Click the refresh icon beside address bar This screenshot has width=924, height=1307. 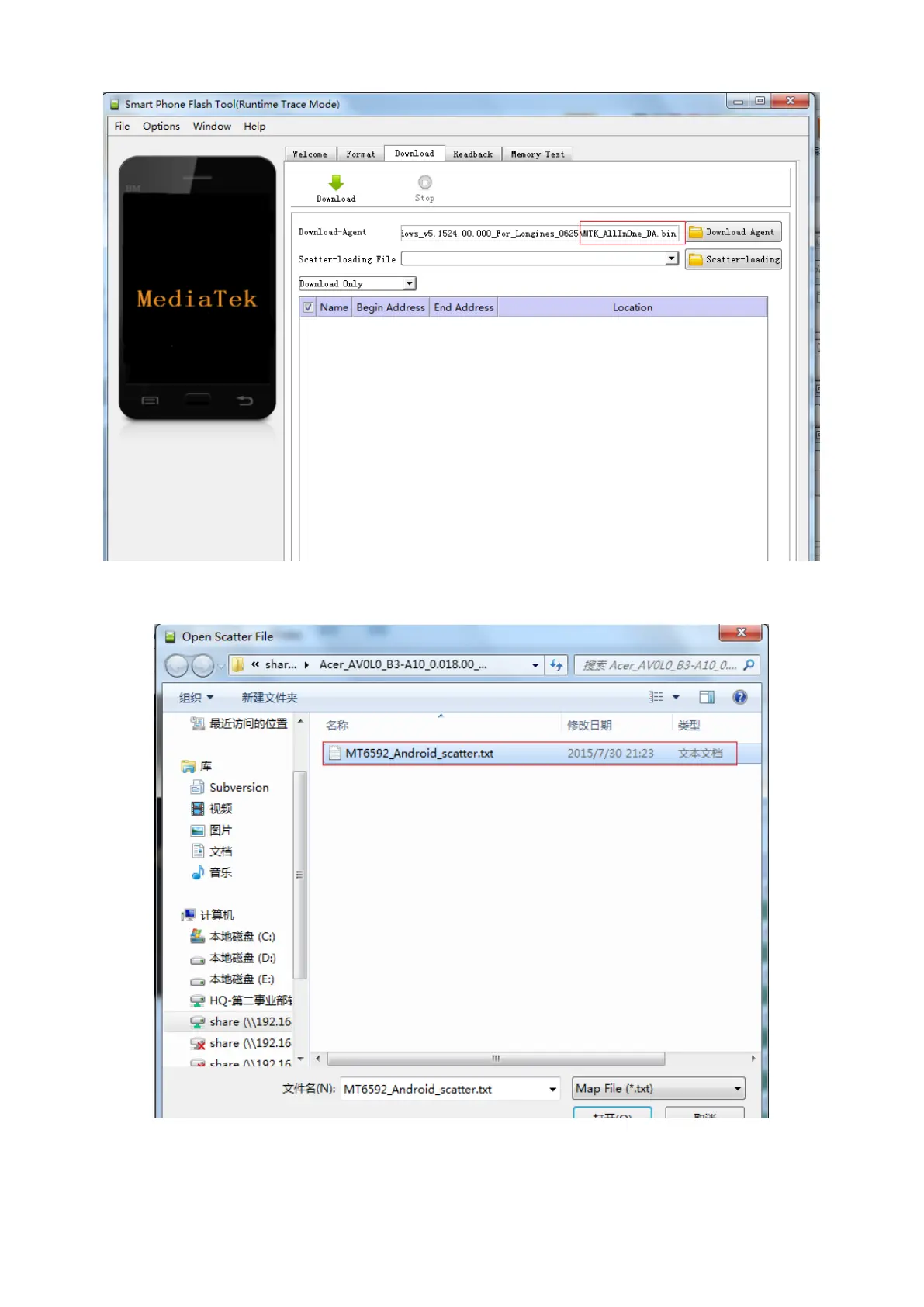(556, 665)
